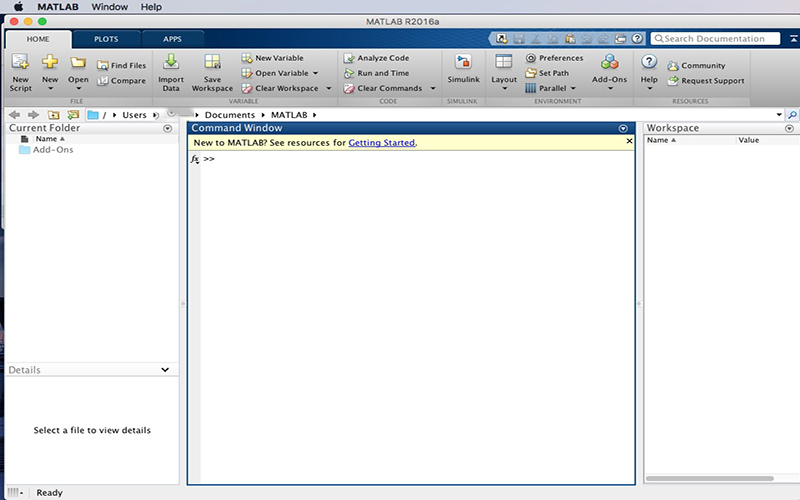Select the MATLAB path segment
Screen dimensions: 800x500
click(289, 115)
